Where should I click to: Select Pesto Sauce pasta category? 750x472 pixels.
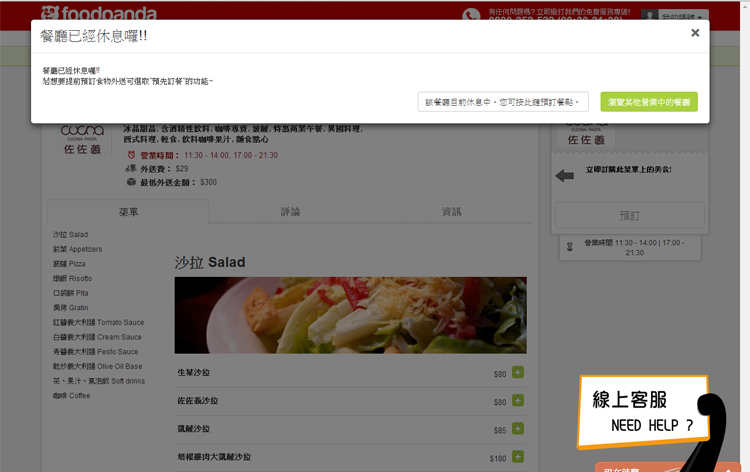pos(95,351)
